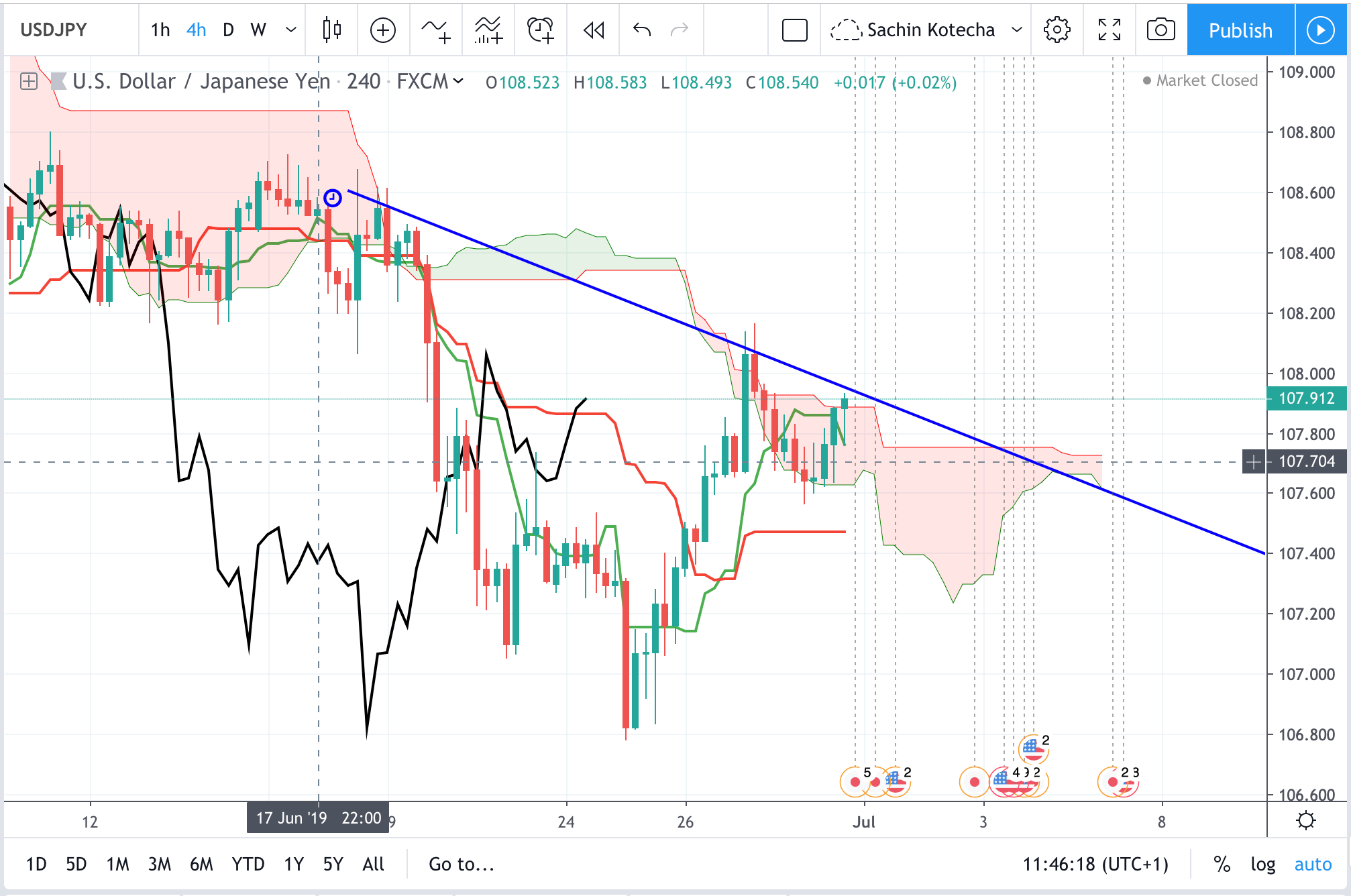The height and width of the screenshot is (896, 1351).
Task: Toggle auto scale mode
Action: point(1313,864)
